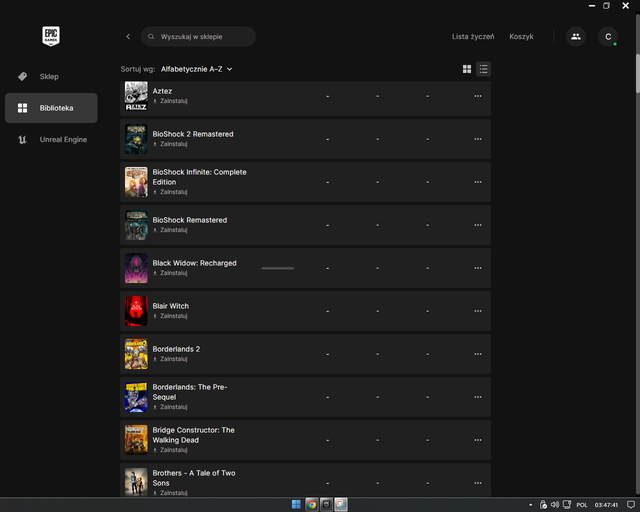Viewport: 640px width, 512px height.
Task: Install Blair Witch via Zainstaluj
Action: 170,316
